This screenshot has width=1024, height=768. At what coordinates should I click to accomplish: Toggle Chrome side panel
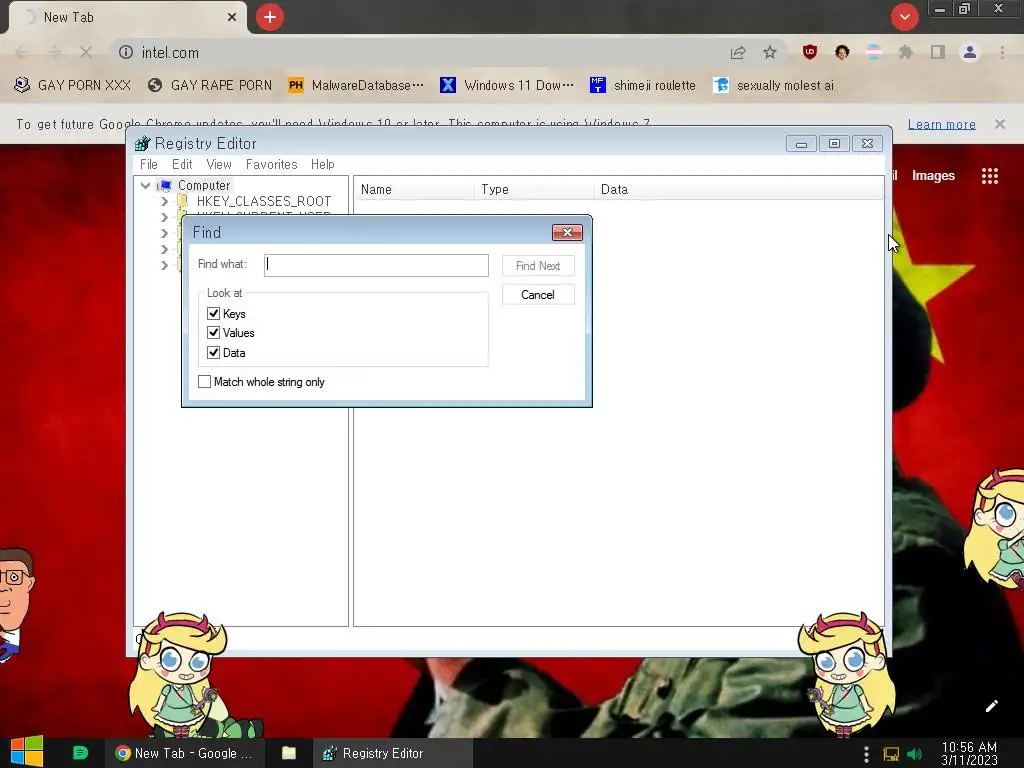pyautogui.click(x=938, y=52)
